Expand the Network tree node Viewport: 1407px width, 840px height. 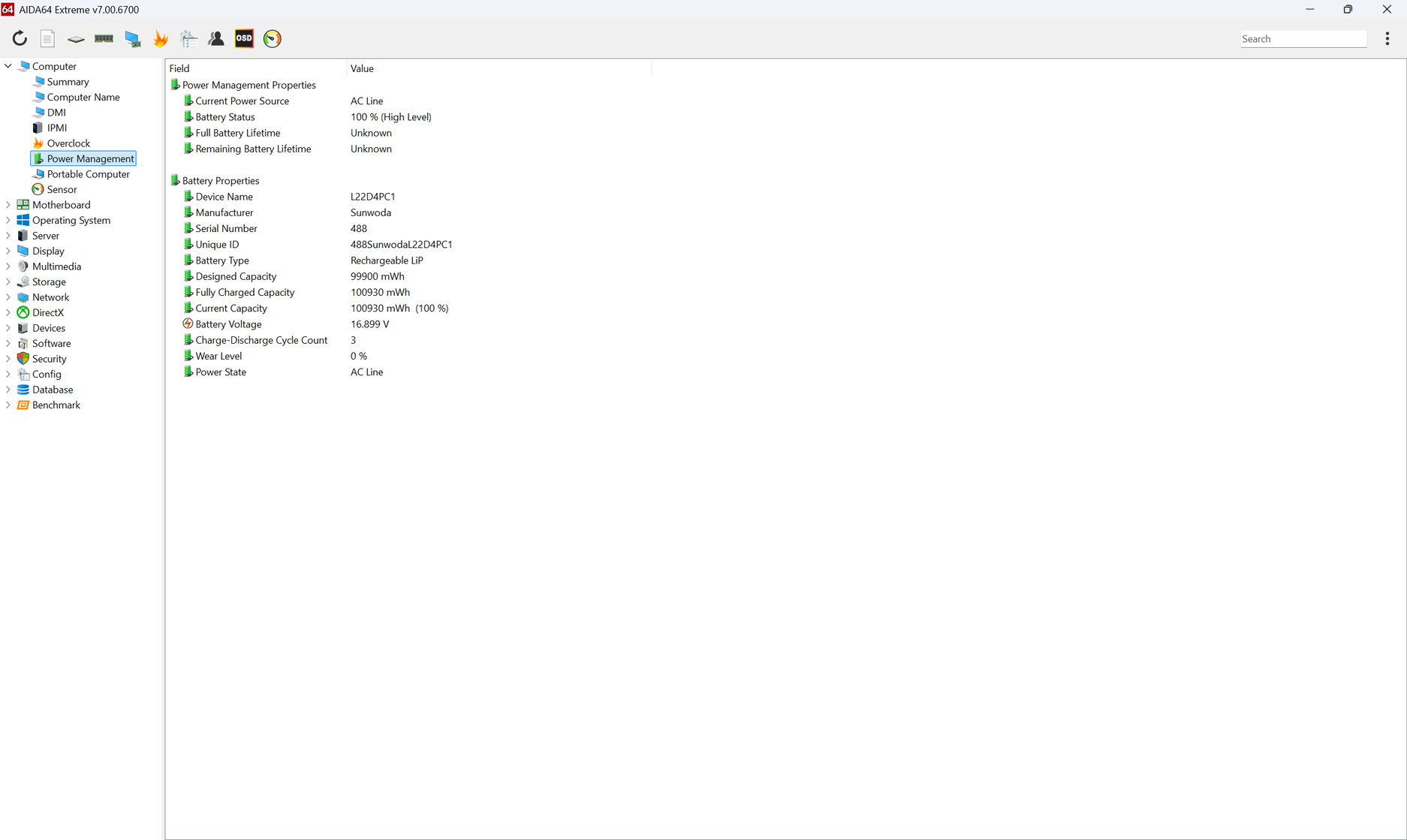point(8,297)
